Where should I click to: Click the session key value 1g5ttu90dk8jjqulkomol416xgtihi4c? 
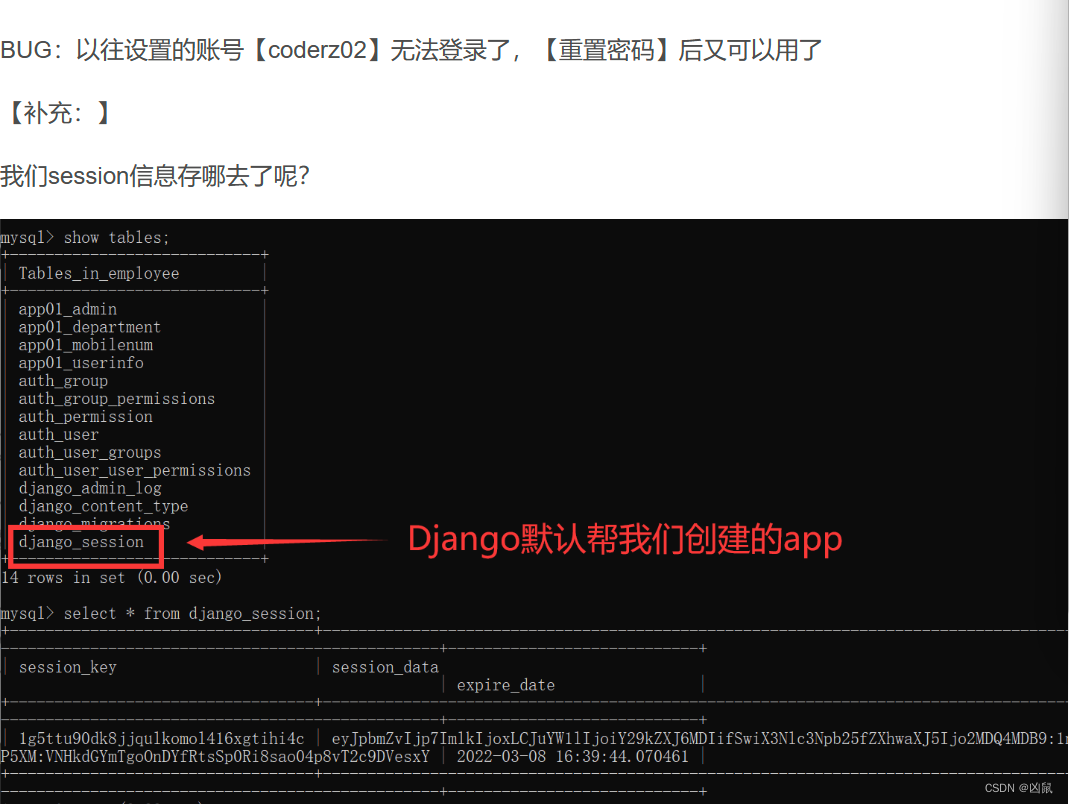(x=161, y=739)
